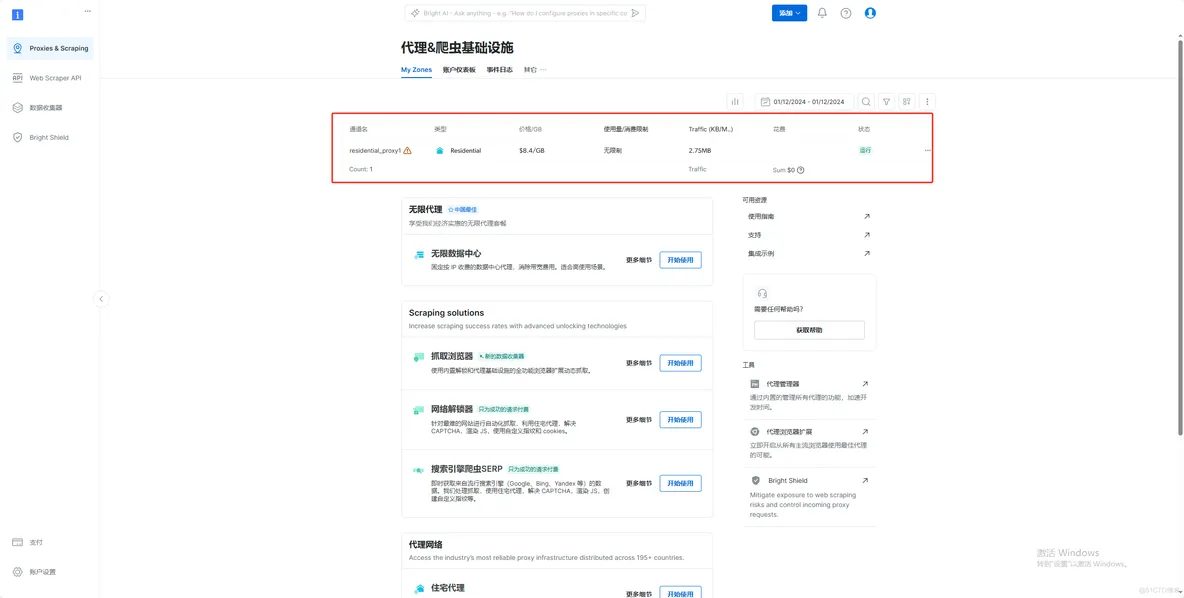Open the user profile avatar

pyautogui.click(x=870, y=13)
